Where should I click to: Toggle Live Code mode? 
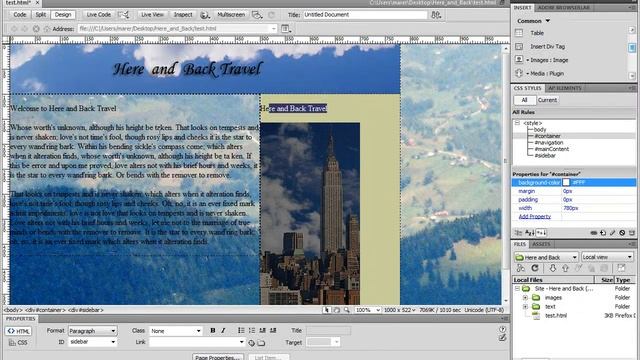click(x=98, y=15)
